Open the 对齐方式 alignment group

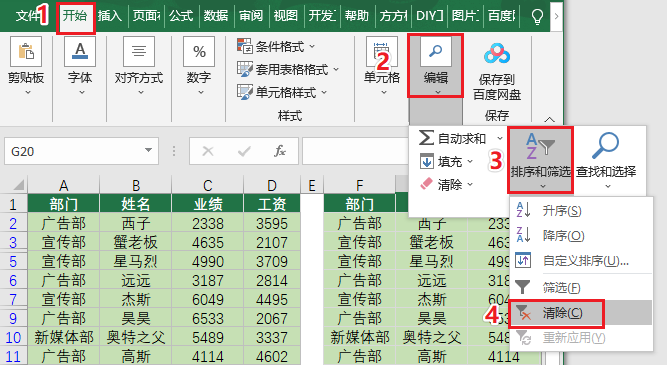pos(139,66)
